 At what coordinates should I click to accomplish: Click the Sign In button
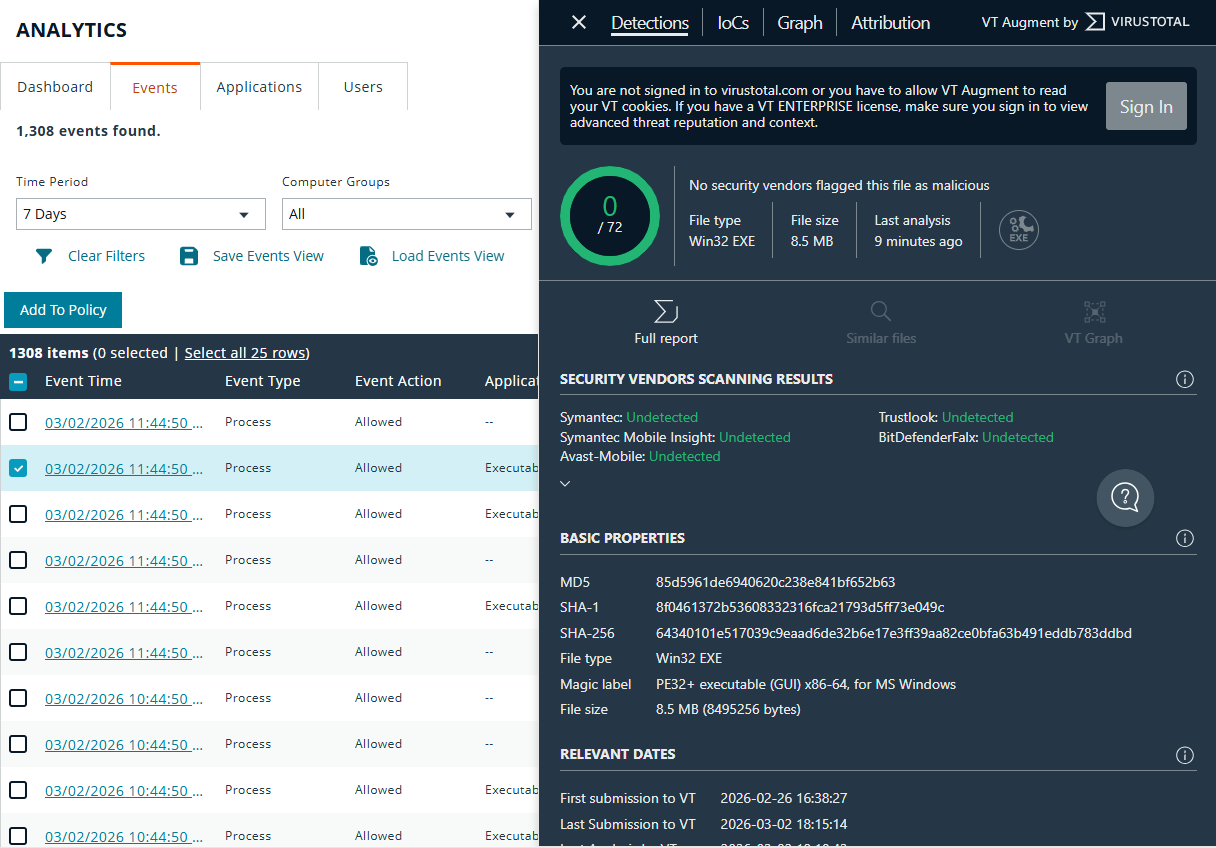point(1146,106)
